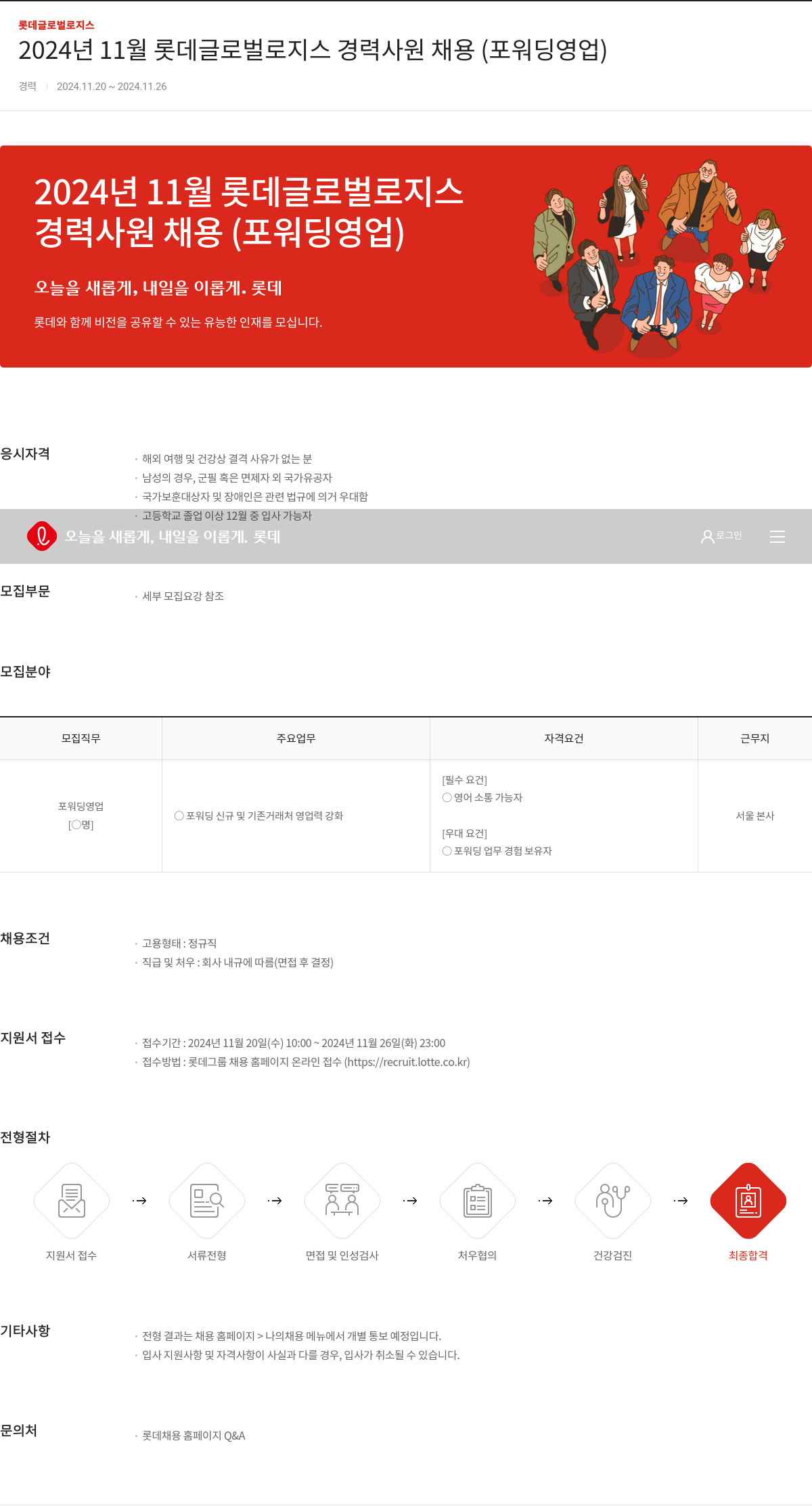Click the 국가보훈대상자 및 장애인 우대 line
The image size is (812, 1506).
tap(255, 497)
